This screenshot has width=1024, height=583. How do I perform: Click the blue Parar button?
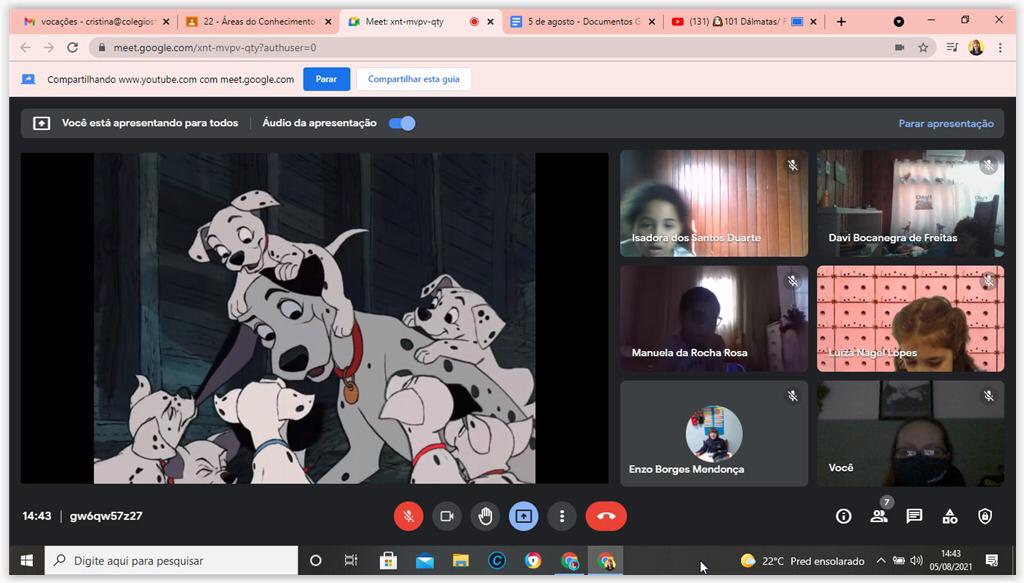tap(326, 79)
